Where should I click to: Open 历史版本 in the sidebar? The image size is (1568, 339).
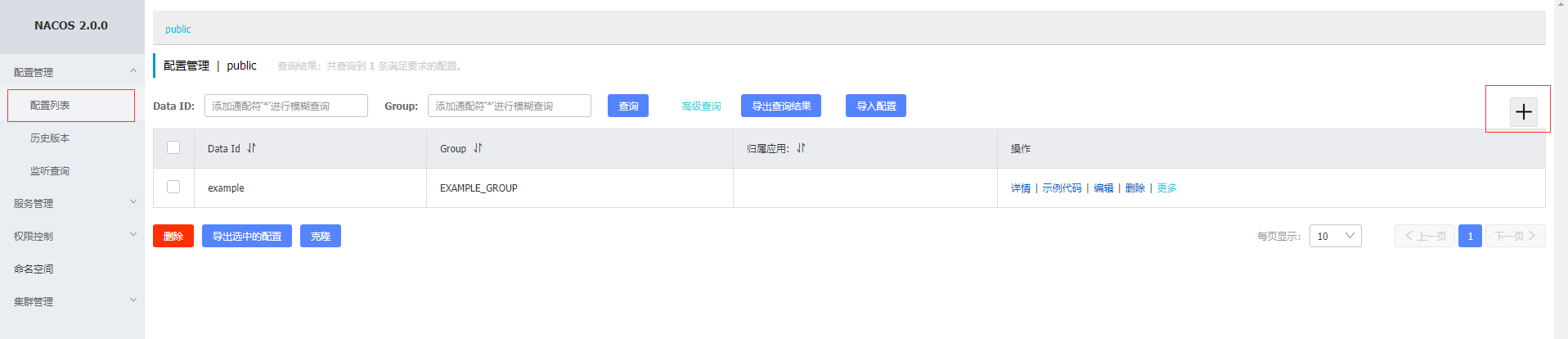pyautogui.click(x=50, y=138)
